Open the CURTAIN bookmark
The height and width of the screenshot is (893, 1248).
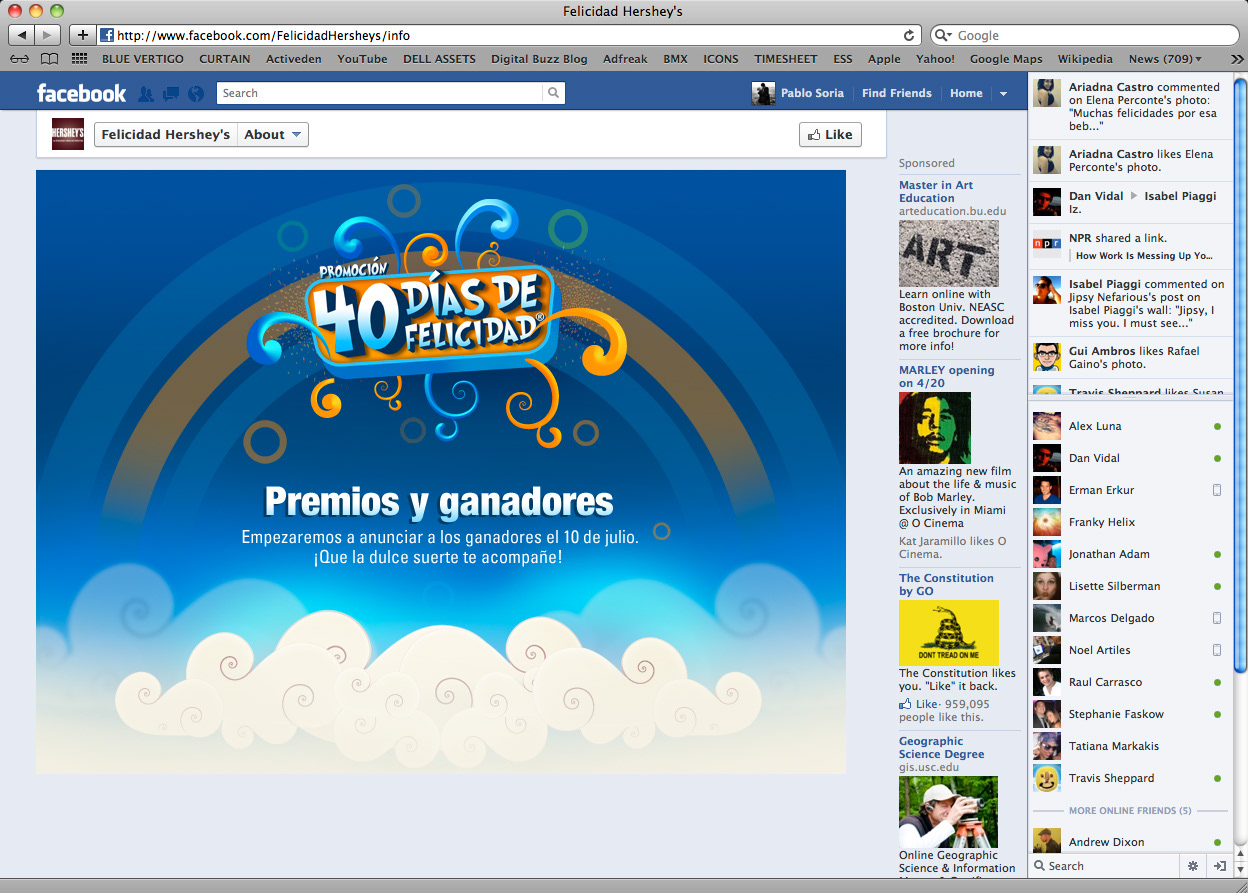225,59
